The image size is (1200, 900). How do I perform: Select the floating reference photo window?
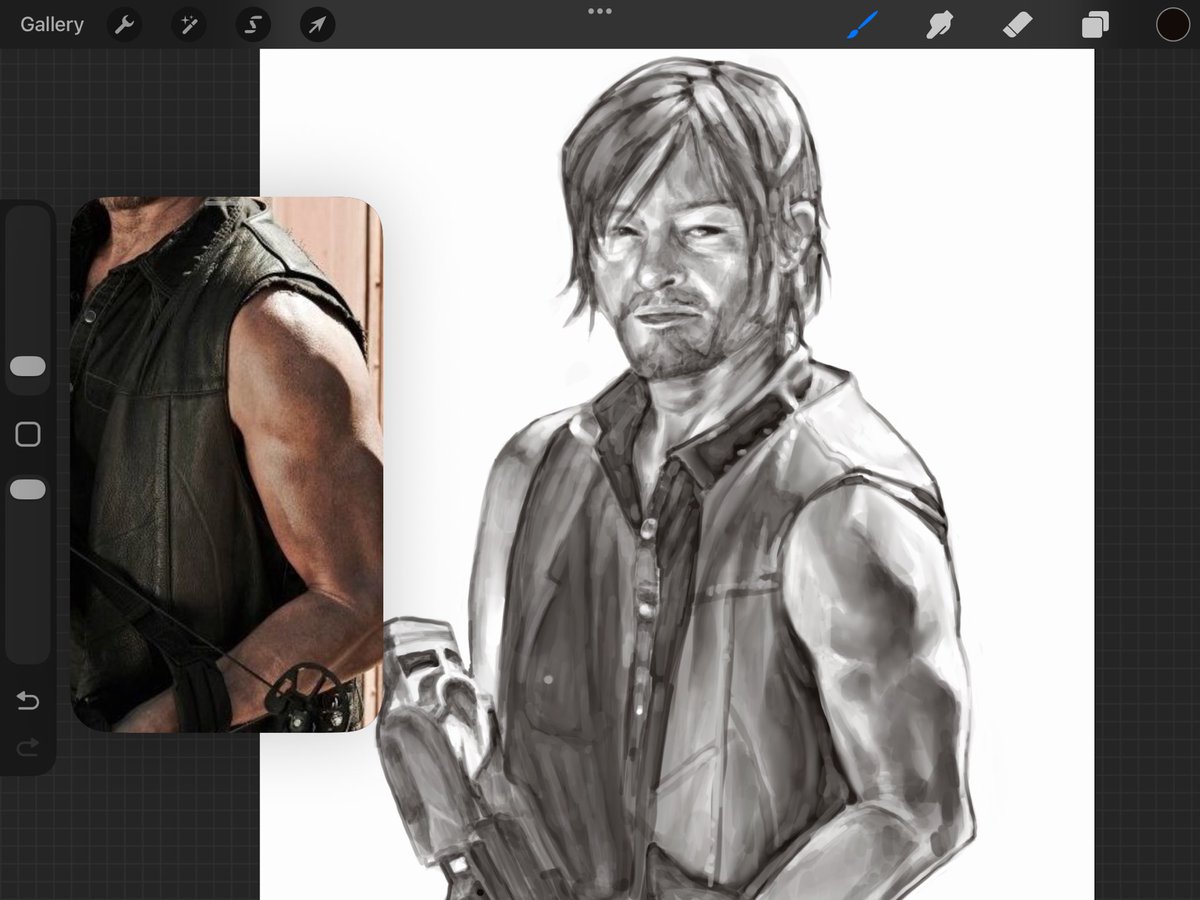pos(227,464)
